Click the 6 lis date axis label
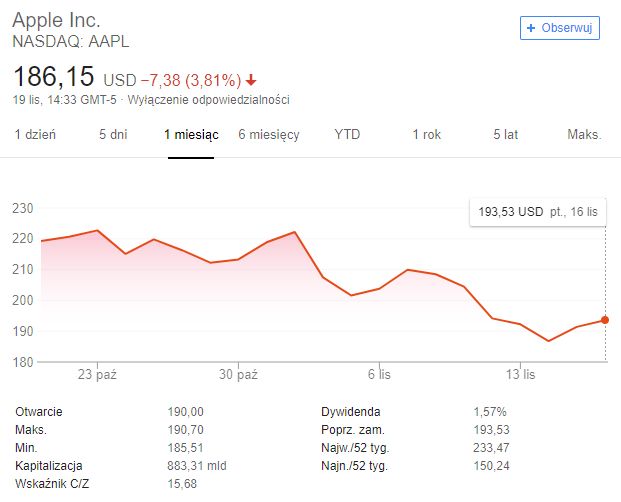Image resolution: width=621 pixels, height=502 pixels. 377,375
